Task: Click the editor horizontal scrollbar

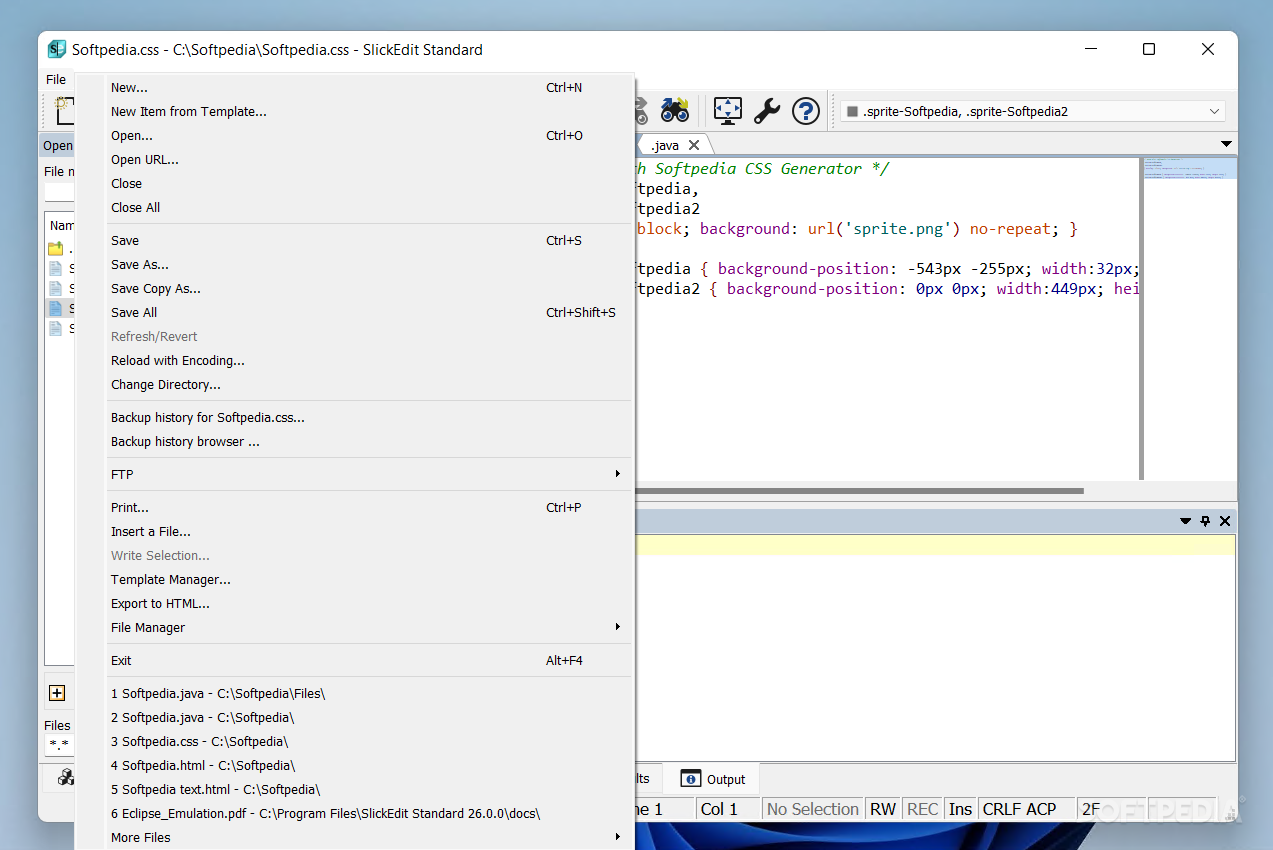Action: (x=860, y=491)
